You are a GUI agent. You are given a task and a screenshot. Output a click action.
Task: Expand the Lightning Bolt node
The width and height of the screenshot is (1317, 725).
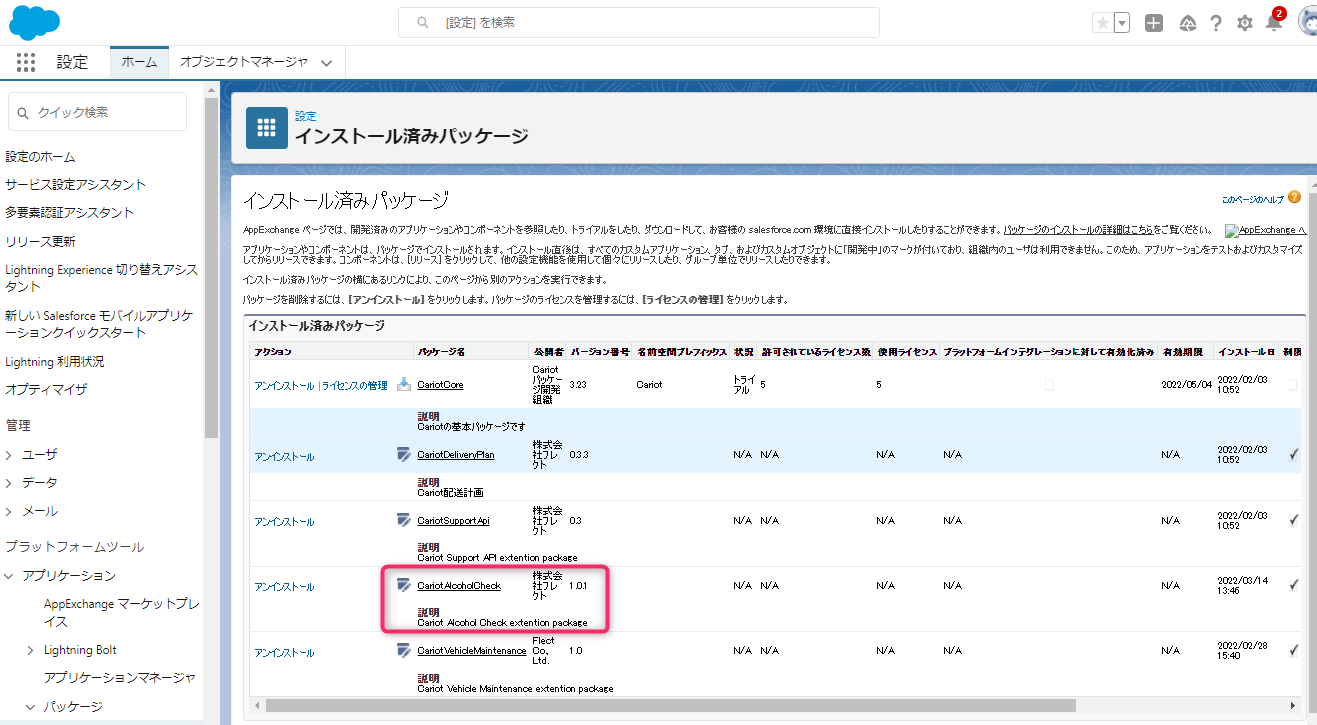pos(31,650)
